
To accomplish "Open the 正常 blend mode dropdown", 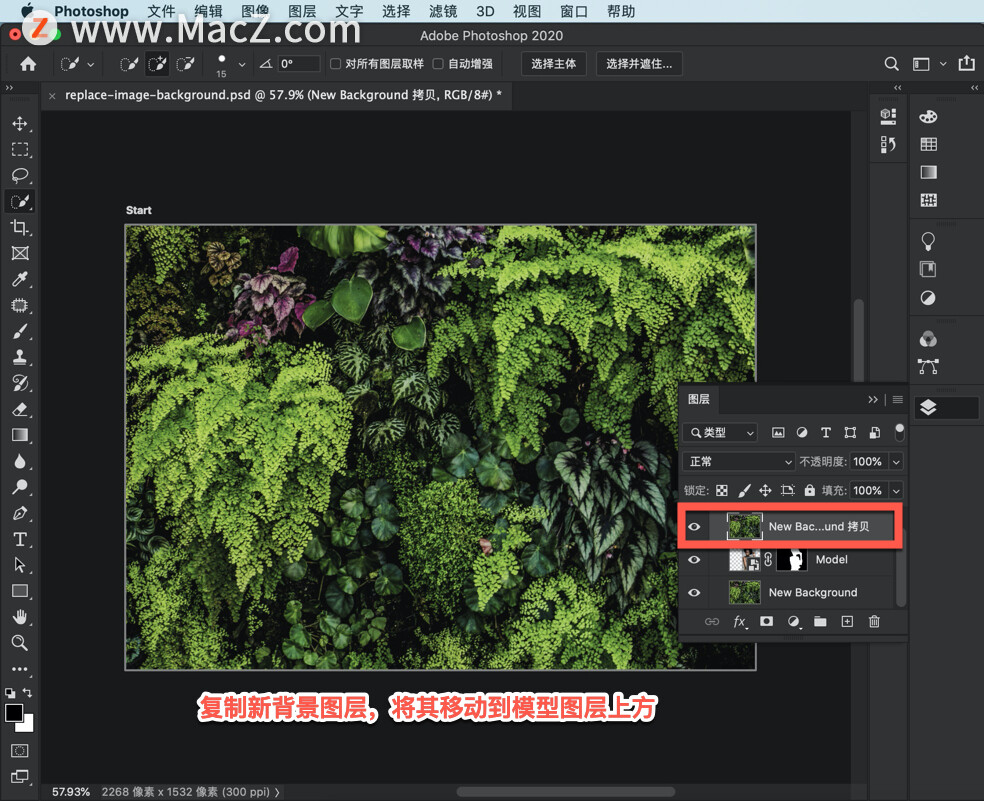I will (x=738, y=462).
